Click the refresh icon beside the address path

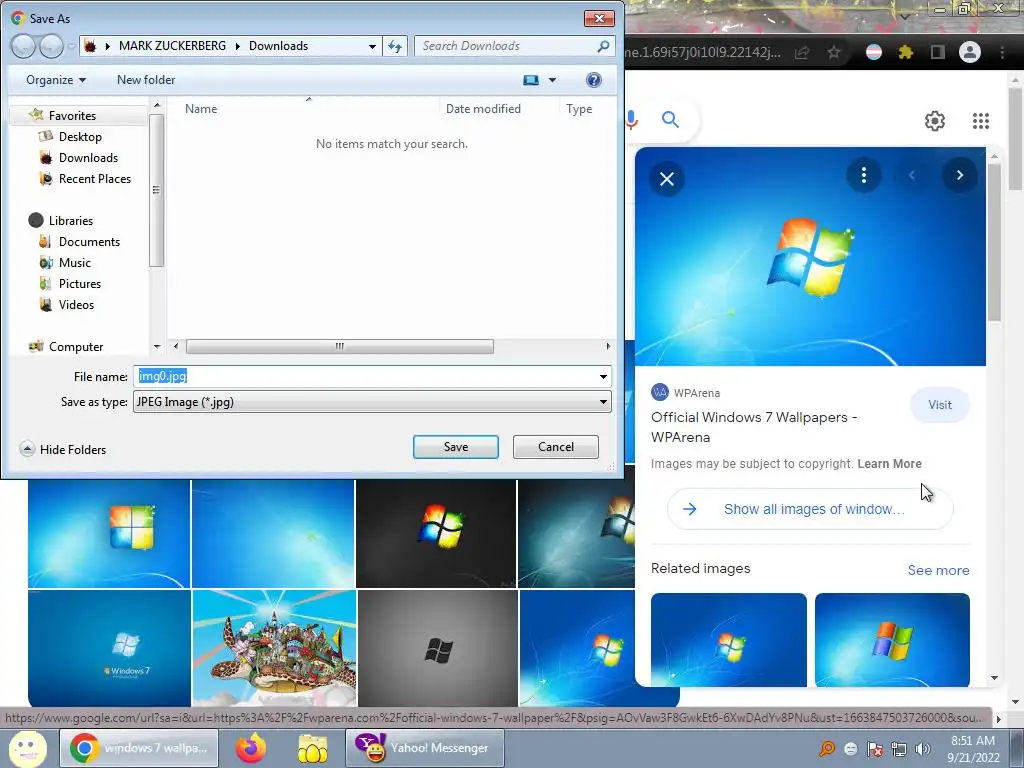pos(395,46)
